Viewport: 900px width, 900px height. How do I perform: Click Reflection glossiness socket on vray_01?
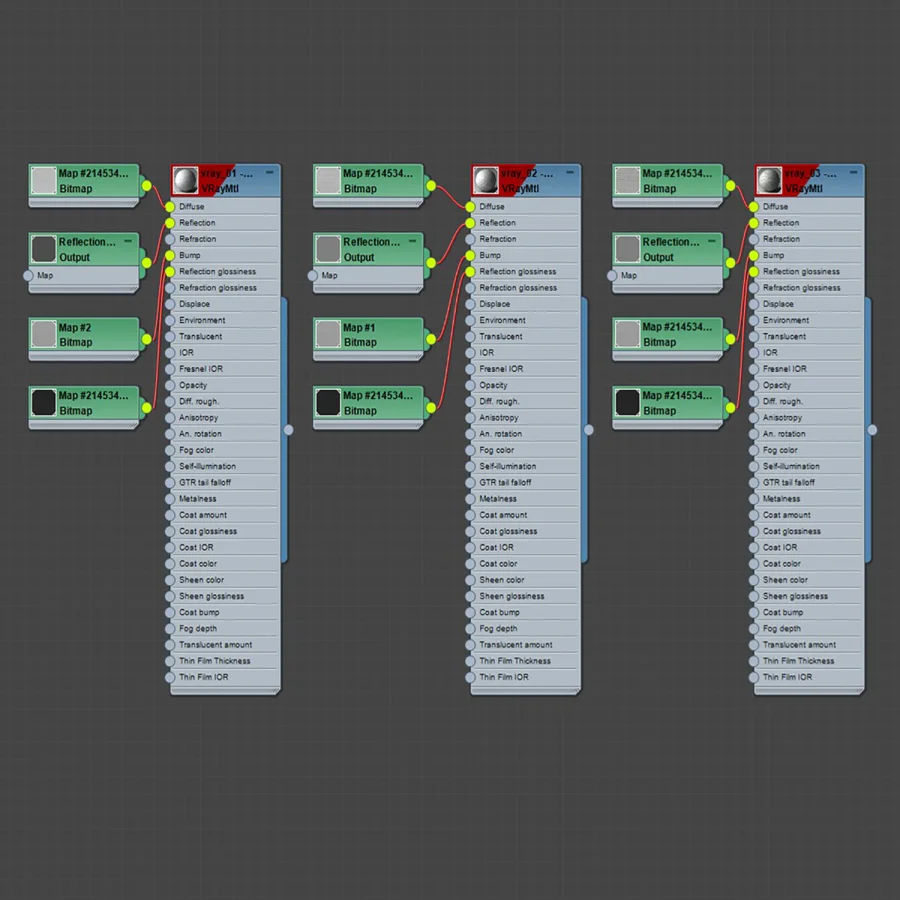170,271
